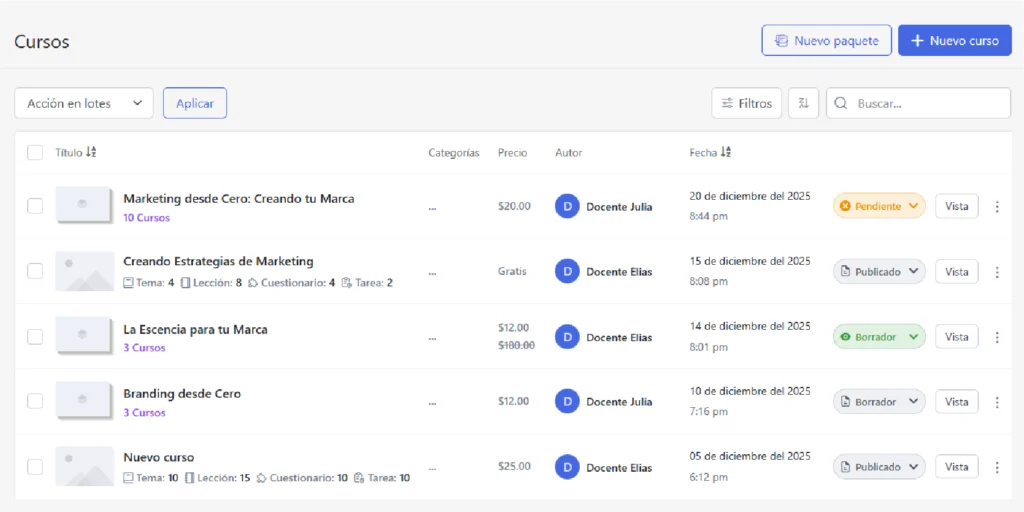Open the Filtros panel
1024x512 pixels.
746,103
